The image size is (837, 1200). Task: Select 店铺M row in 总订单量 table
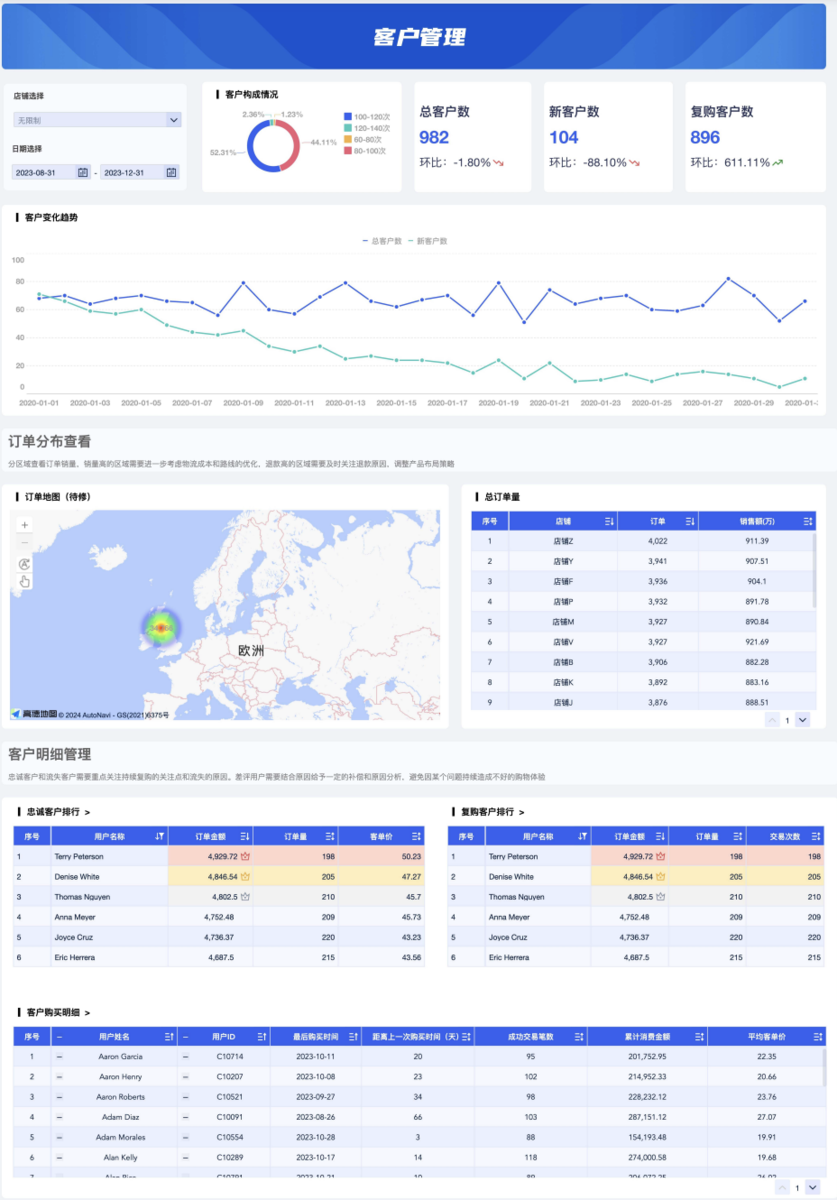coord(641,622)
